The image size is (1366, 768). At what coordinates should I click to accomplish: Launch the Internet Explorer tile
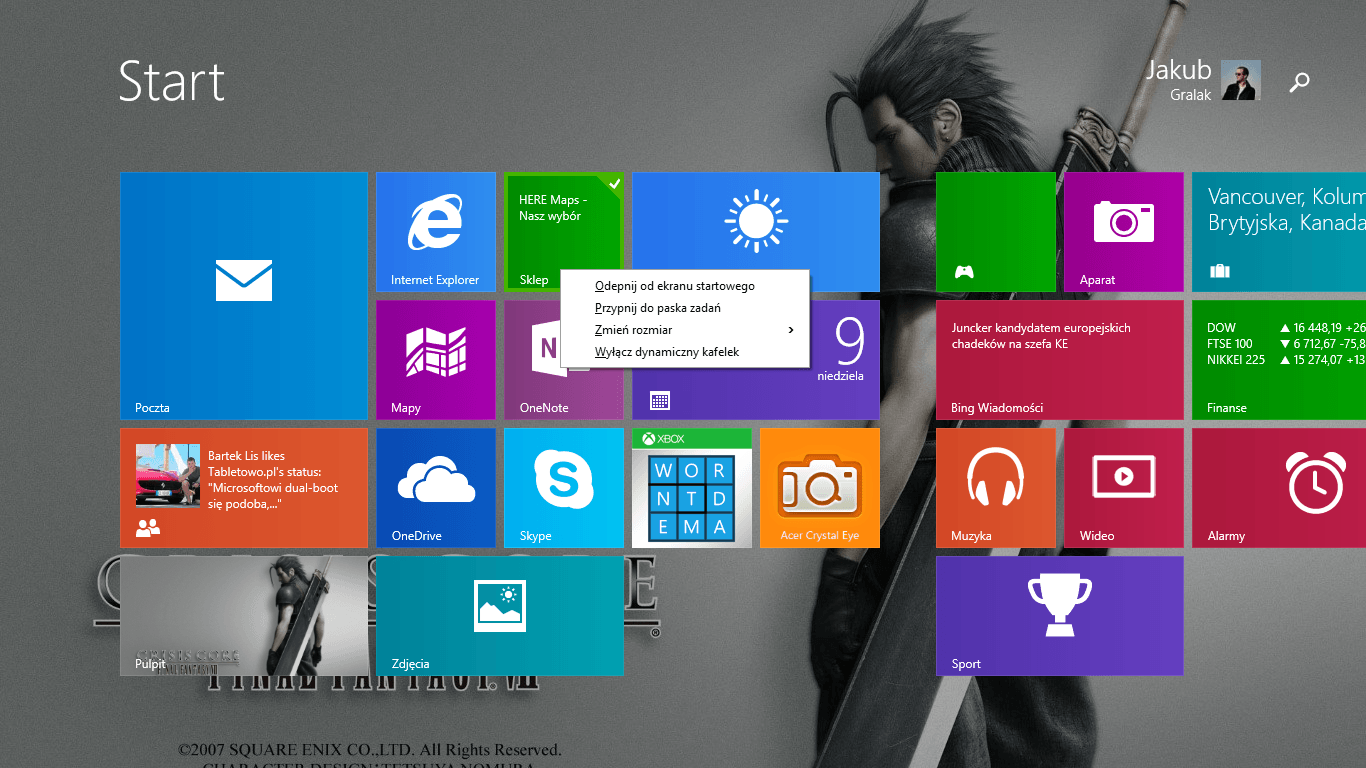coord(436,231)
